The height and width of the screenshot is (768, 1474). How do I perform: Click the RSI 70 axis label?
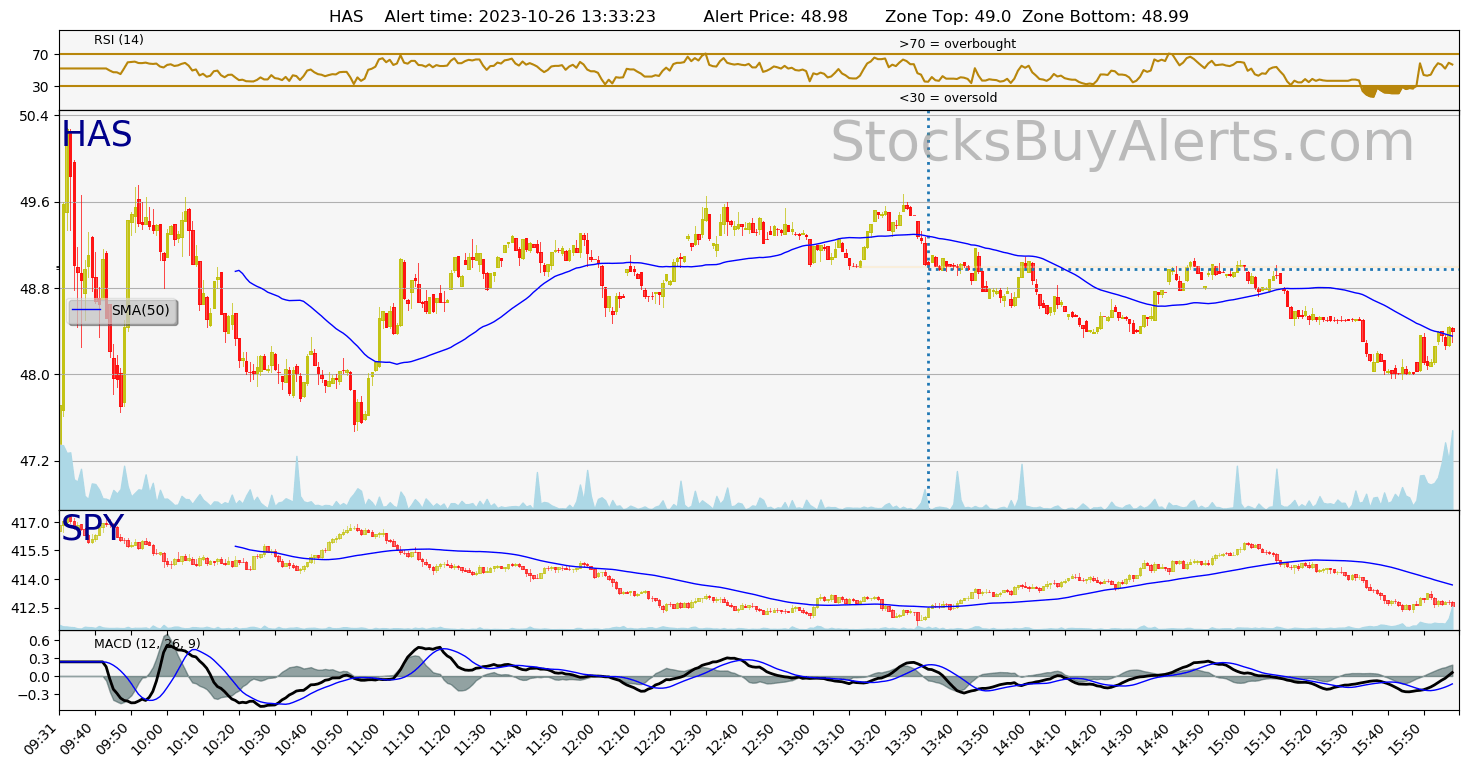41,54
